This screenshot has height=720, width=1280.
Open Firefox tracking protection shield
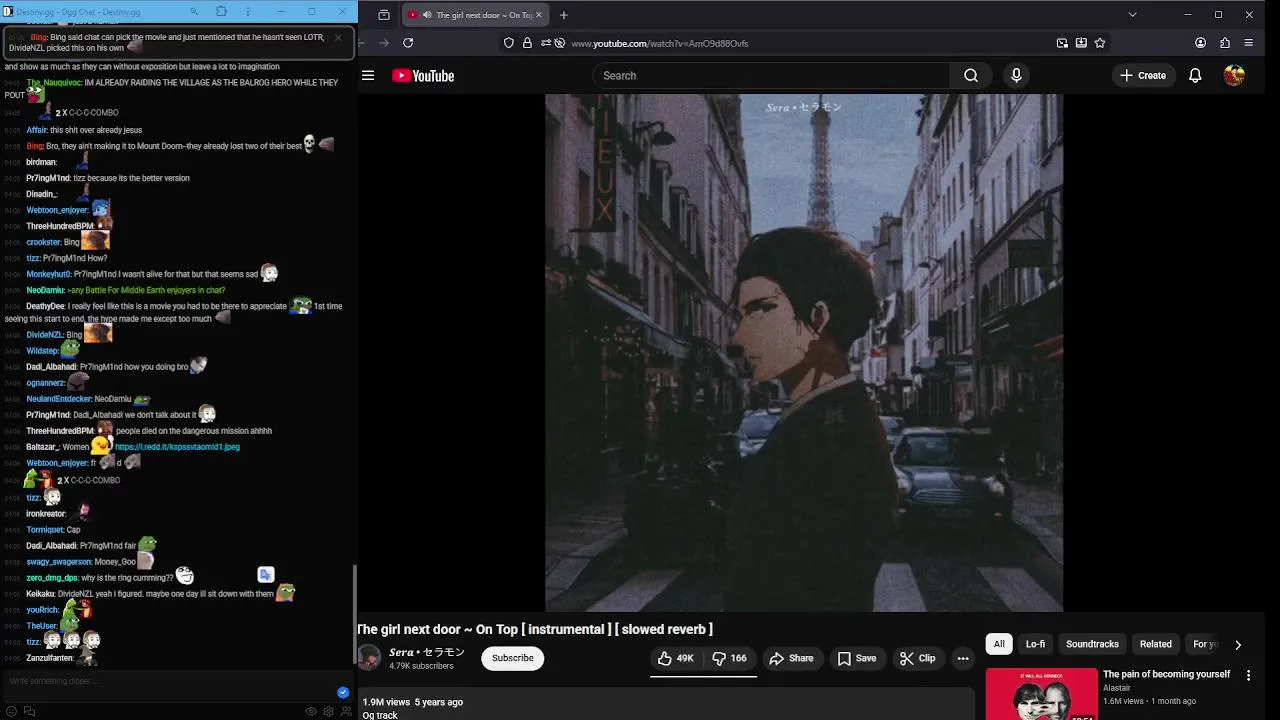509,43
